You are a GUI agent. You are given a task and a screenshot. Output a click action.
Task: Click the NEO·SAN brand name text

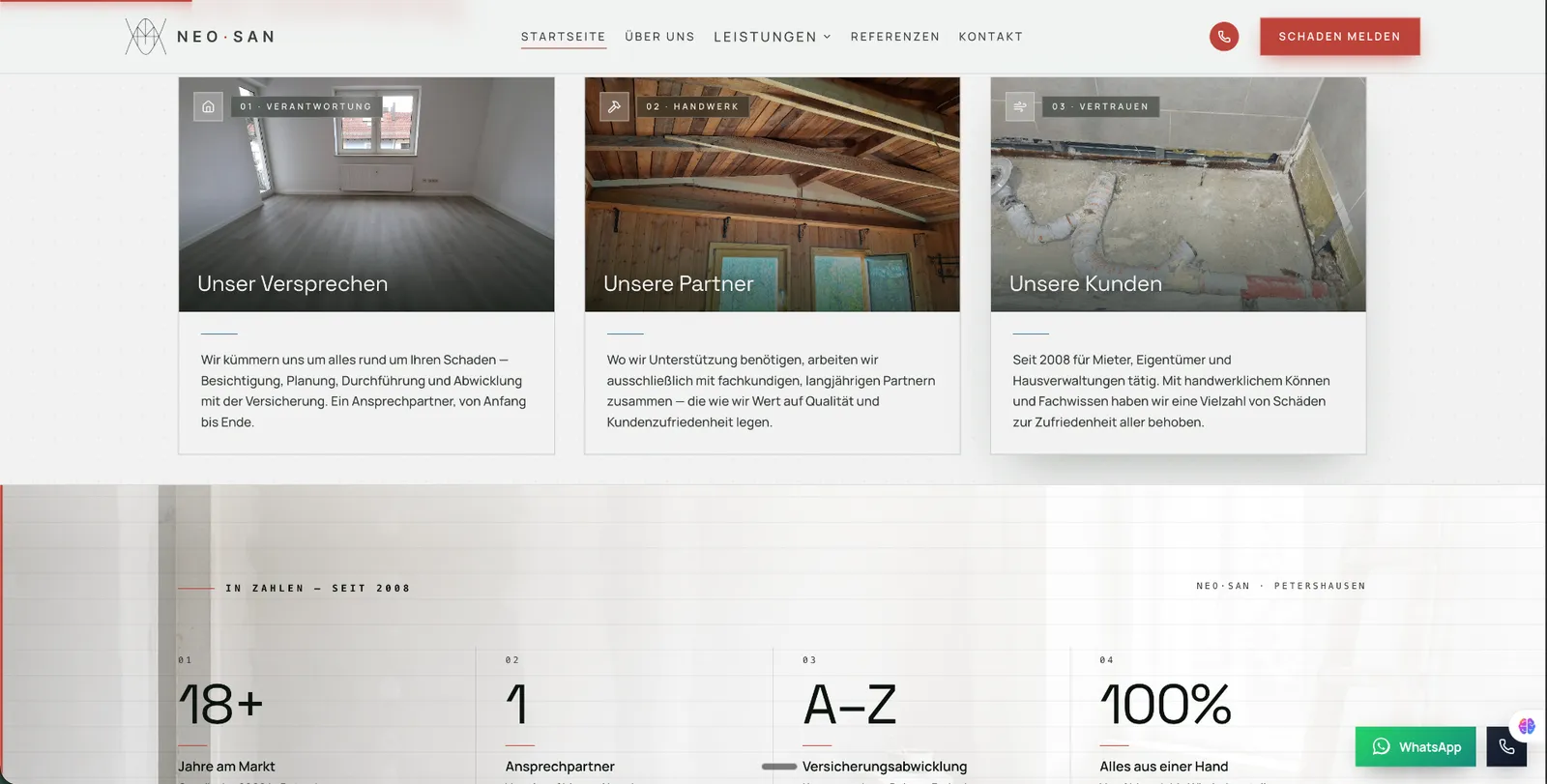pos(226,37)
